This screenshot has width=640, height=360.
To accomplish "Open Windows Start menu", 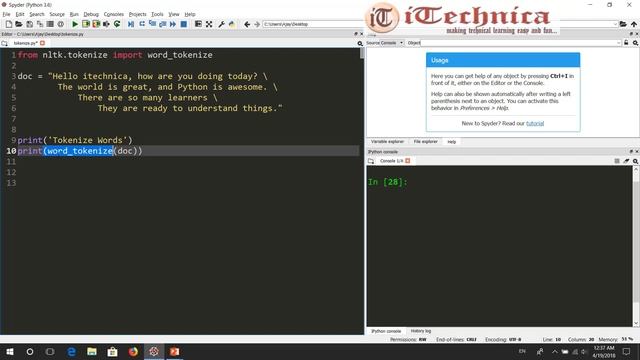I will pyautogui.click(x=10, y=351).
